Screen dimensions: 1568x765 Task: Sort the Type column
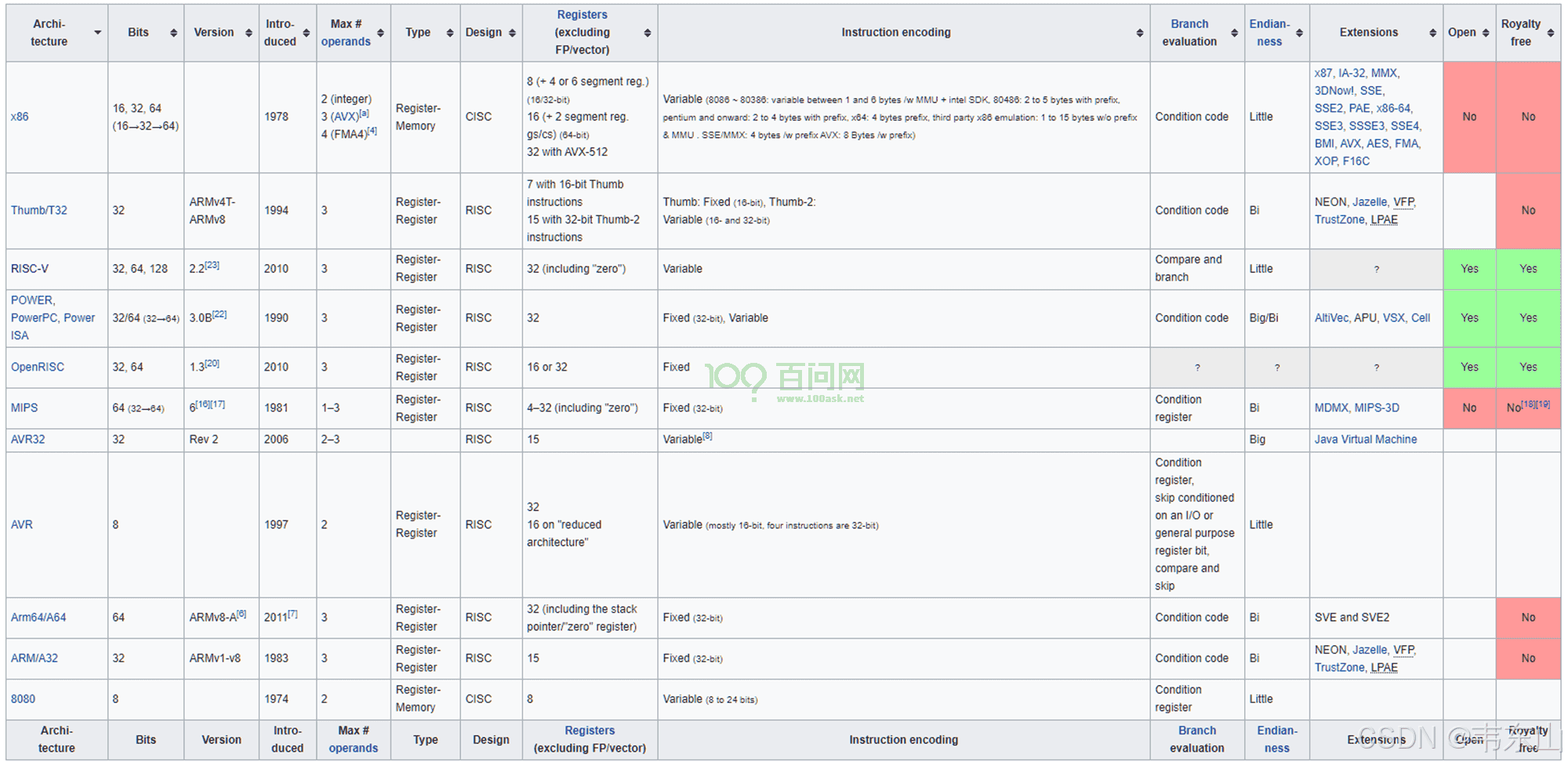pos(449,33)
